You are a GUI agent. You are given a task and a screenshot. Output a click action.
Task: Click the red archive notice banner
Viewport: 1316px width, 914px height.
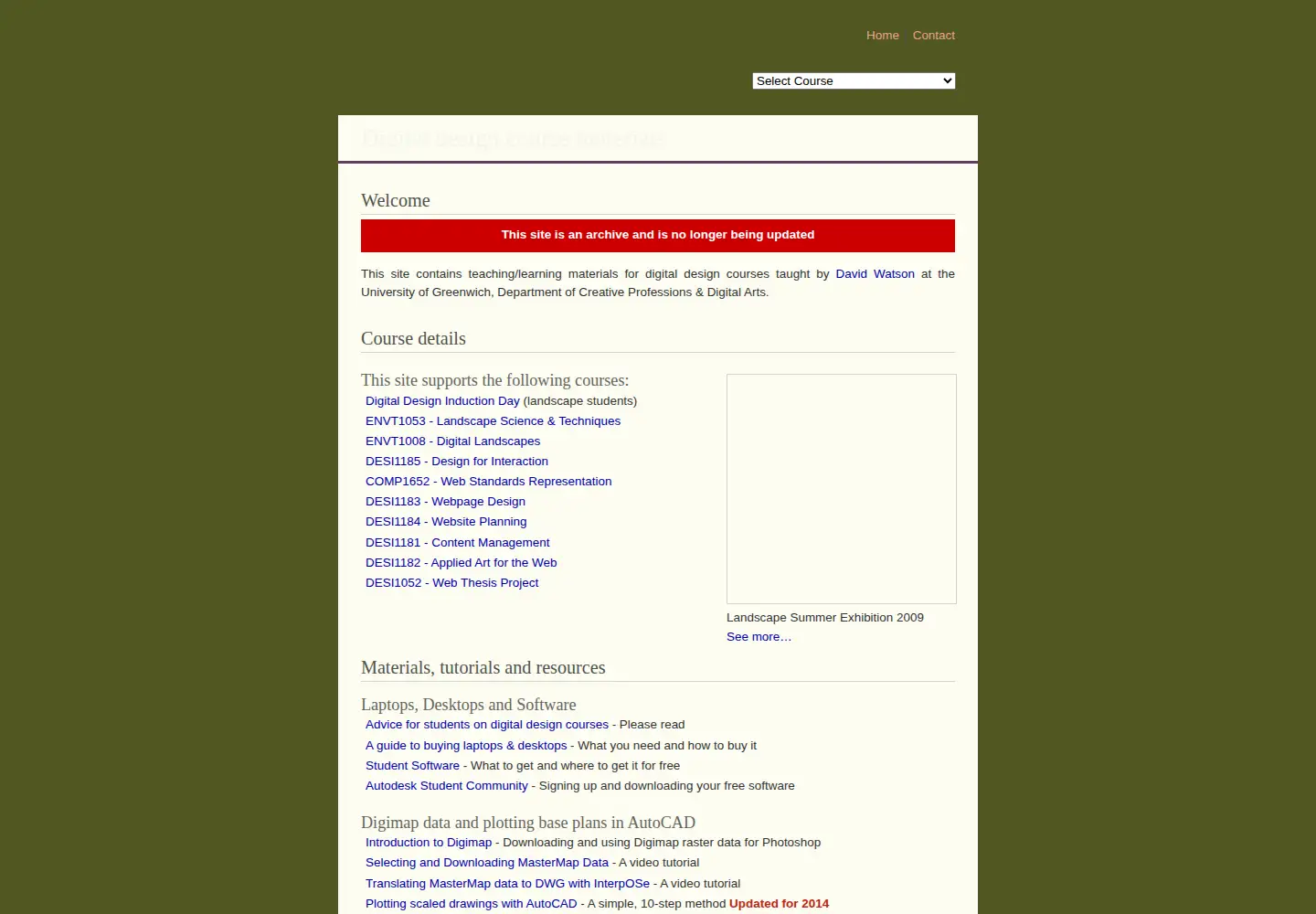click(x=658, y=236)
